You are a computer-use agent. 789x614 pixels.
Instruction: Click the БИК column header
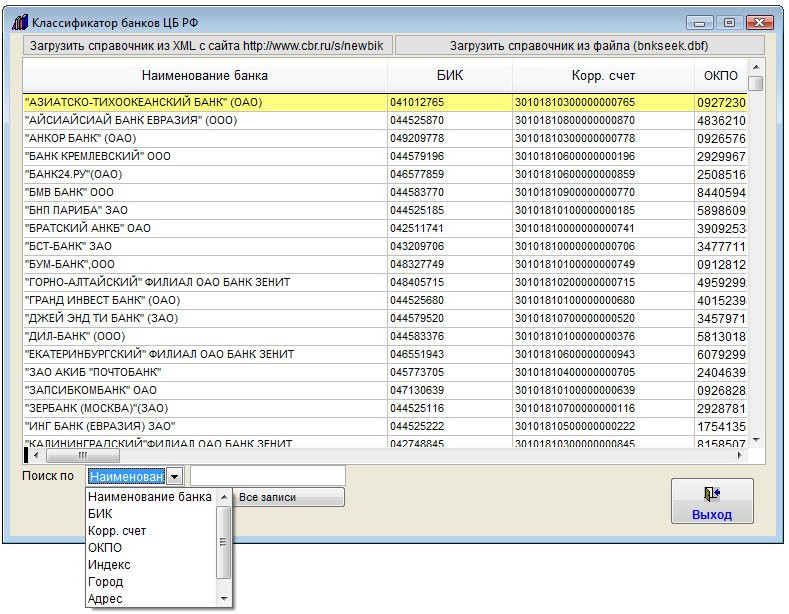(x=450, y=76)
